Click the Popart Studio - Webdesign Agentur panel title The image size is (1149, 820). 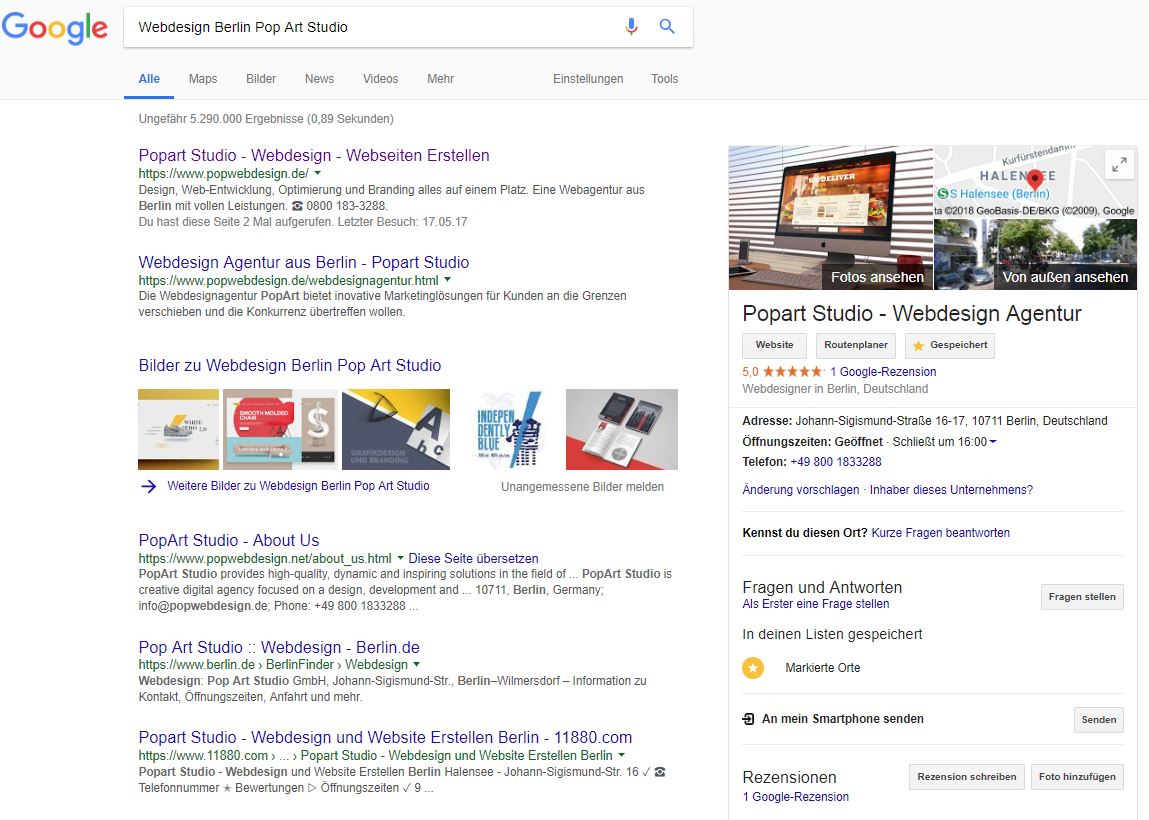pos(912,314)
